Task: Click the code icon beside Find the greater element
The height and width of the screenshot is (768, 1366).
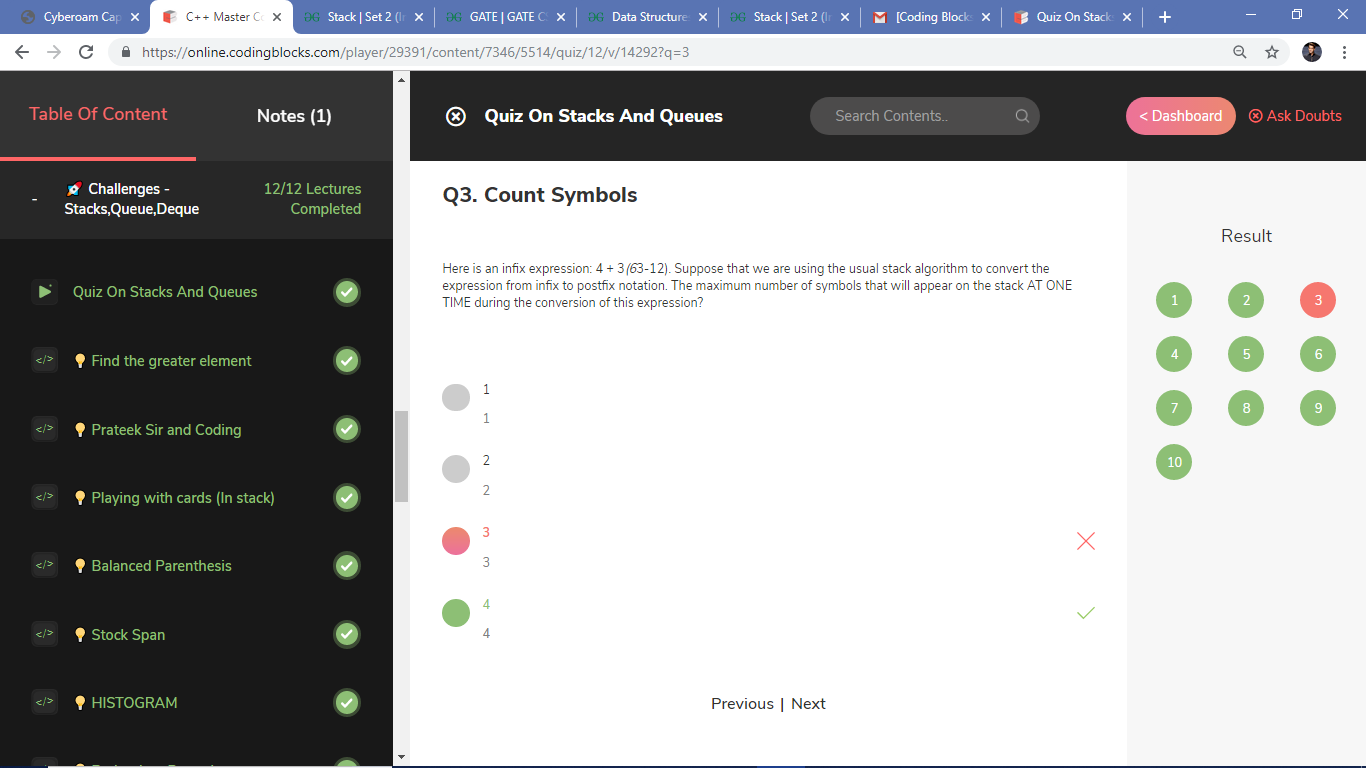Action: 45,360
